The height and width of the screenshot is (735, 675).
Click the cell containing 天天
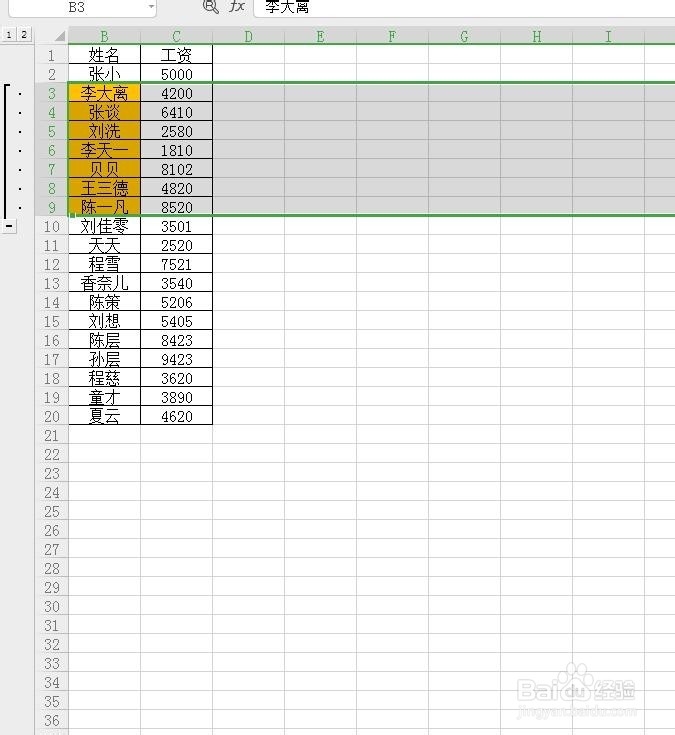[x=105, y=245]
